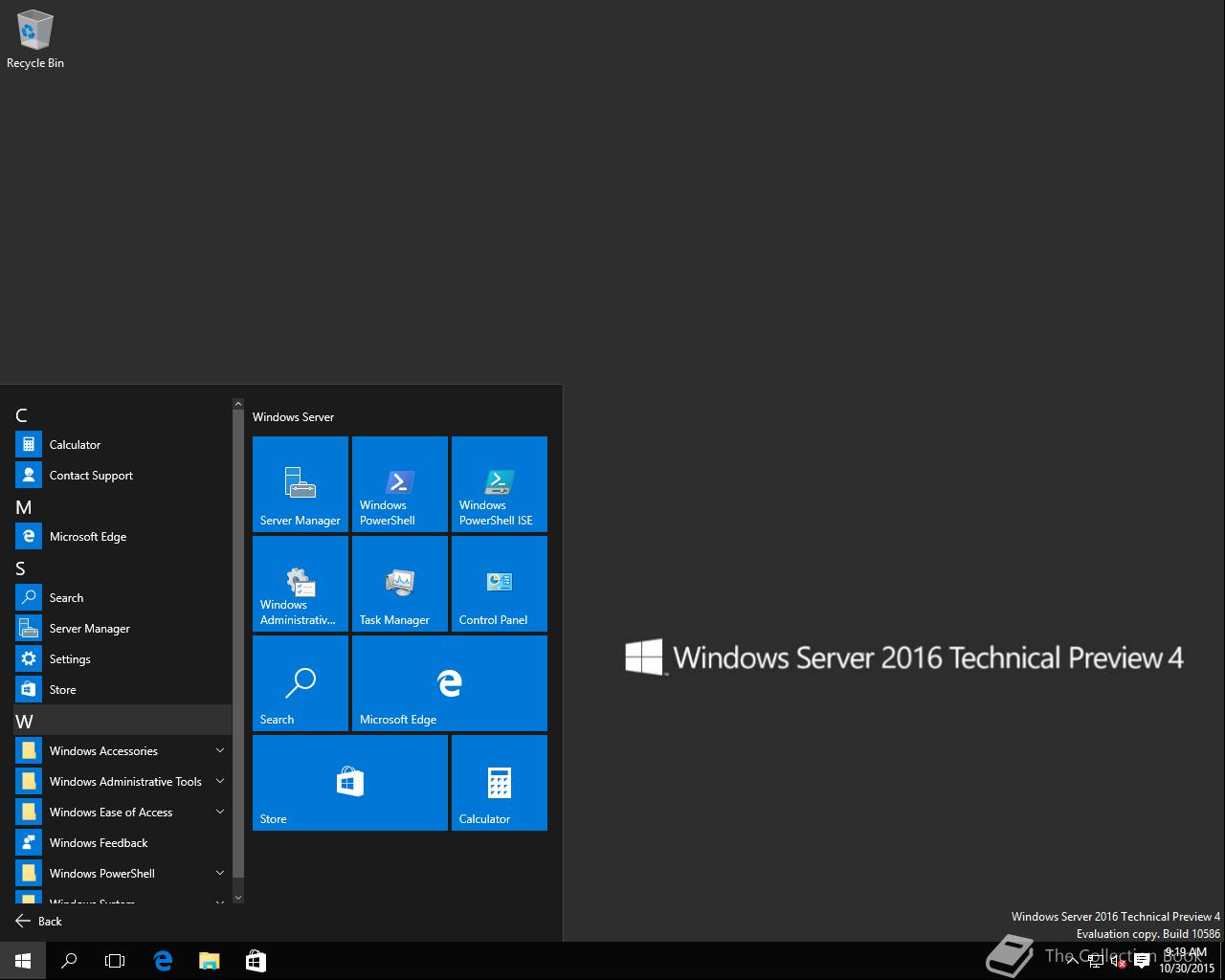1225x980 pixels.
Task: Open the Action Center notification icon
Action: point(1142,961)
